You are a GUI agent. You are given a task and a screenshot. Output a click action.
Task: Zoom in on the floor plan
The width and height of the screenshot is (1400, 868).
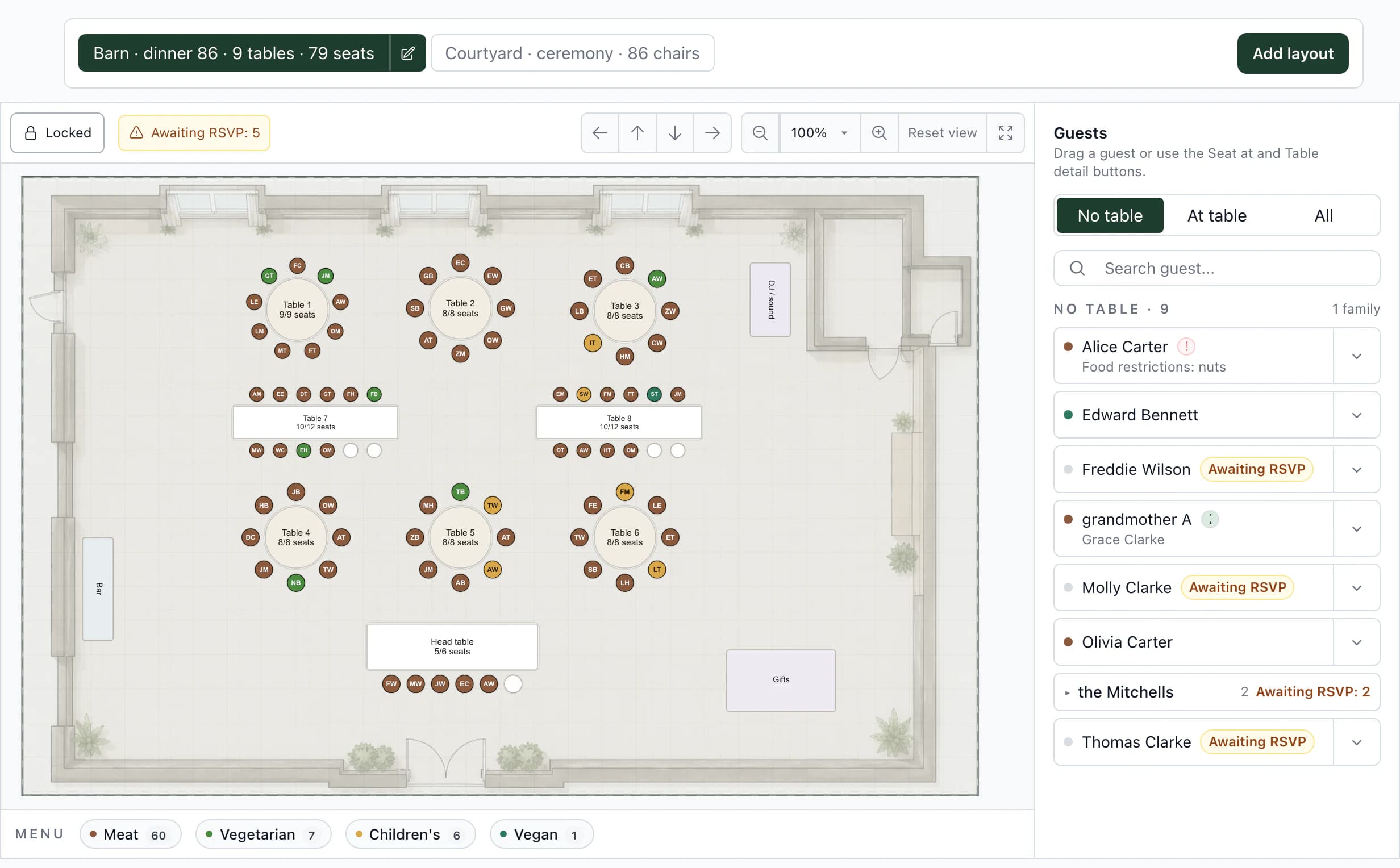(x=879, y=133)
